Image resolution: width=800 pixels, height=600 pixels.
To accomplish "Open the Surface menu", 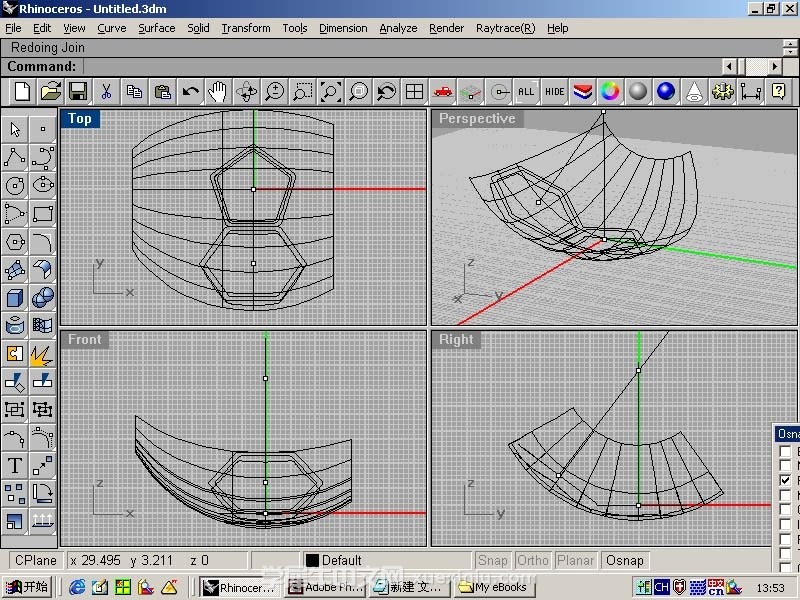I will (157, 28).
